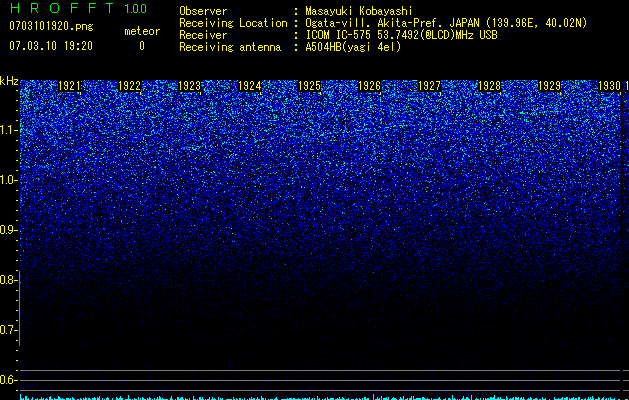The height and width of the screenshot is (400, 629).
Task: Click the date stamp 07.03.10 19:20
Action: coord(51,46)
